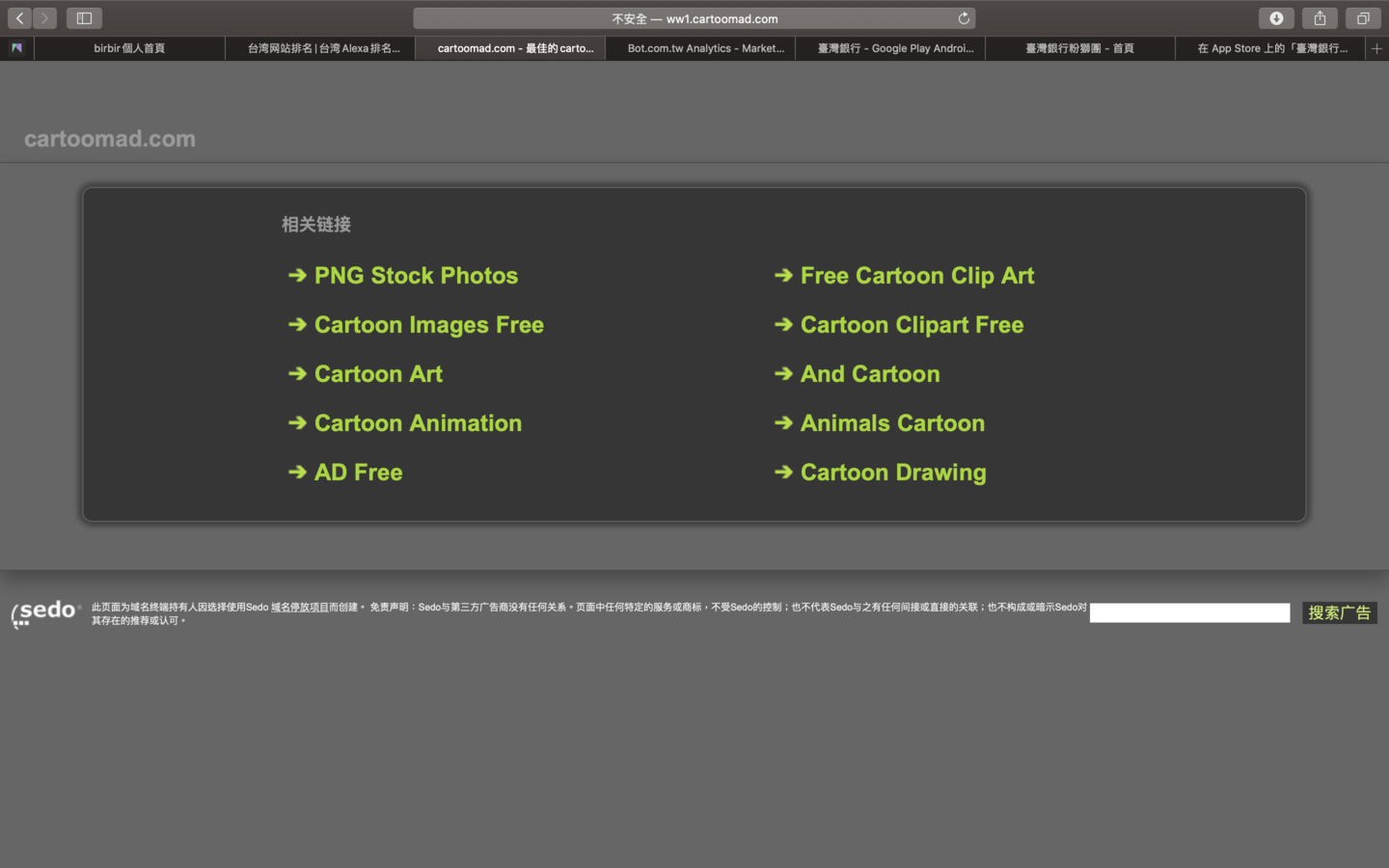Click the Sedo logo in the footer
This screenshot has width=1389, height=868.
point(45,613)
